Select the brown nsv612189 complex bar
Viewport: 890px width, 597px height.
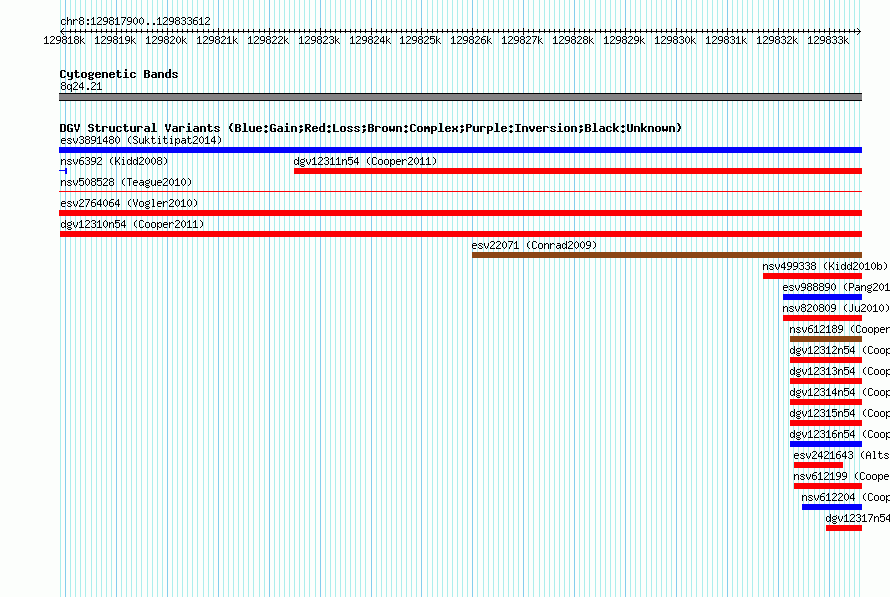click(826, 339)
